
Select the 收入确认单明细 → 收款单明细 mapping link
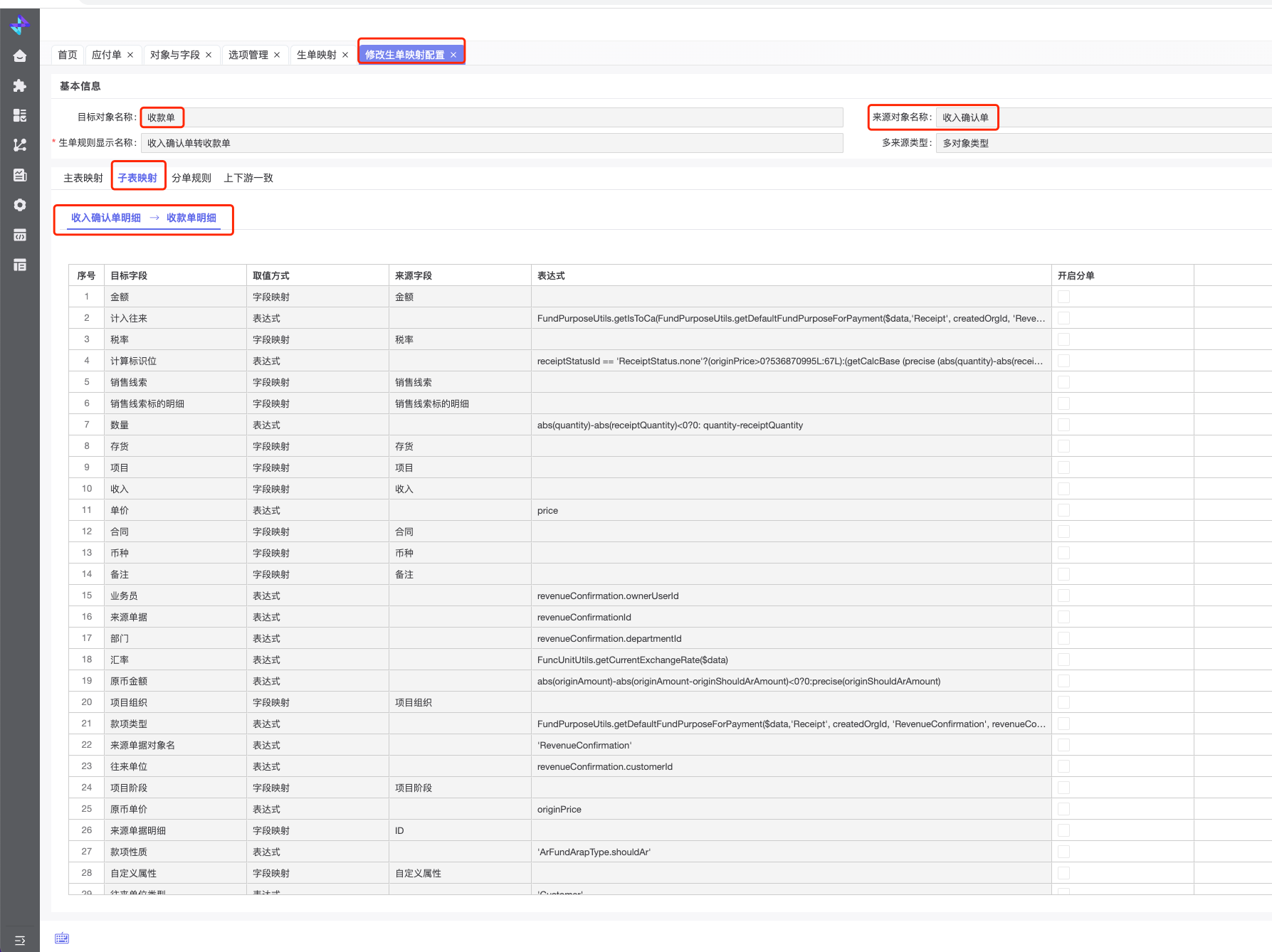(x=144, y=218)
